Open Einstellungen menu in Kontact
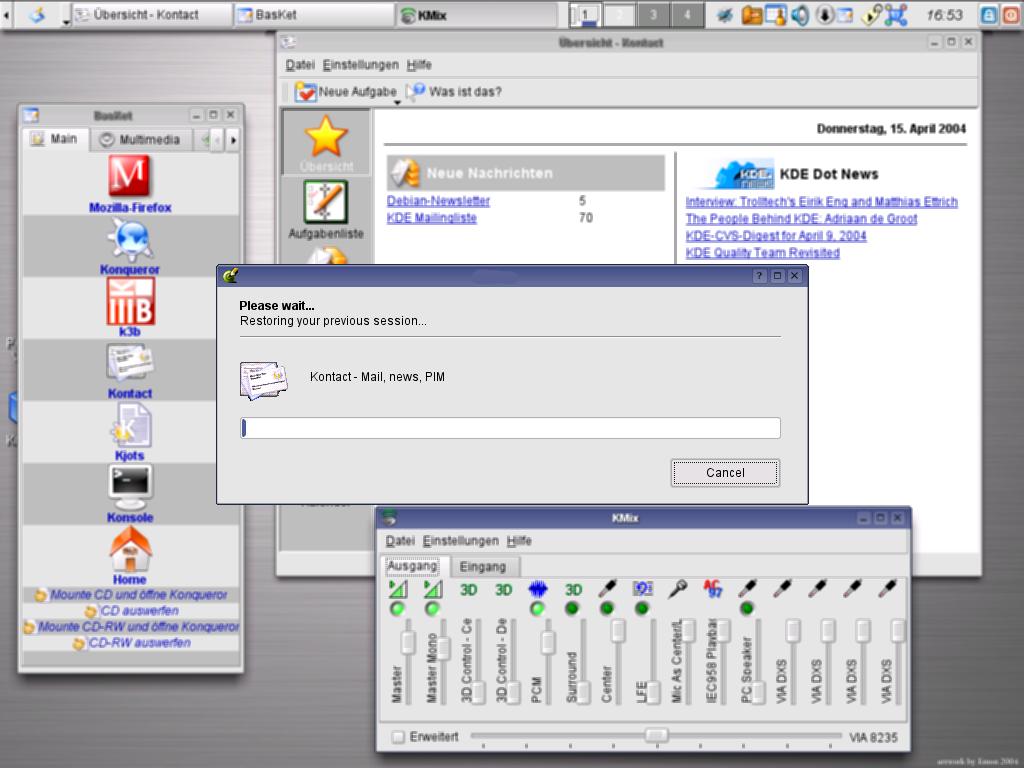The width and height of the screenshot is (1024, 768). point(360,65)
